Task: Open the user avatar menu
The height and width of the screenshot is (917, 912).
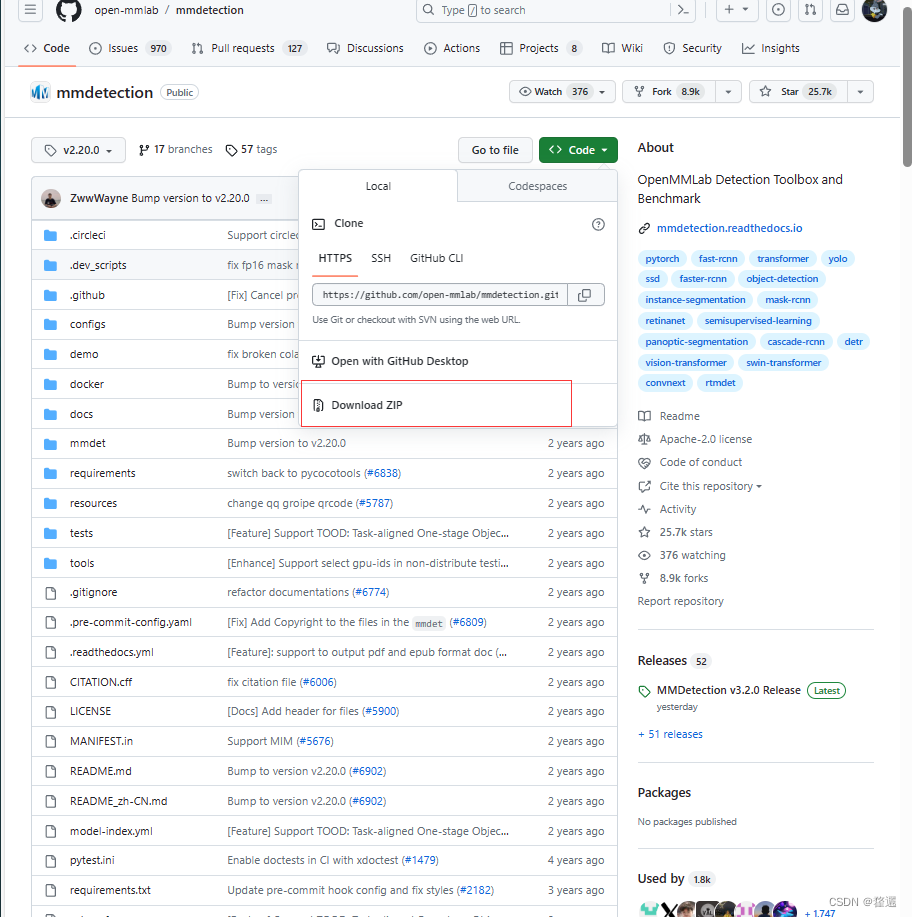Action: coord(874,10)
